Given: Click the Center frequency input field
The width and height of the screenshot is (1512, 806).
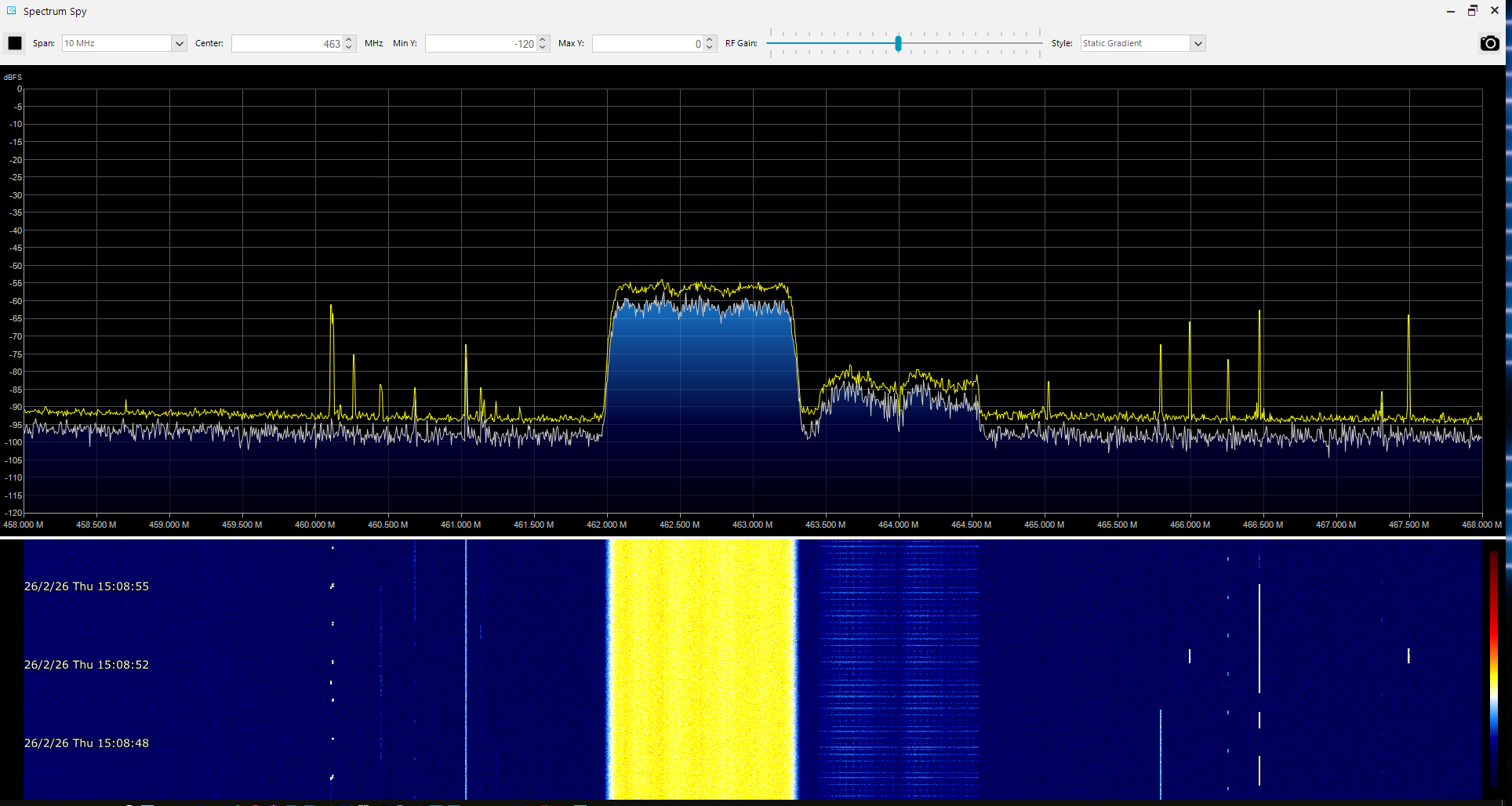Looking at the screenshot, I should point(286,43).
